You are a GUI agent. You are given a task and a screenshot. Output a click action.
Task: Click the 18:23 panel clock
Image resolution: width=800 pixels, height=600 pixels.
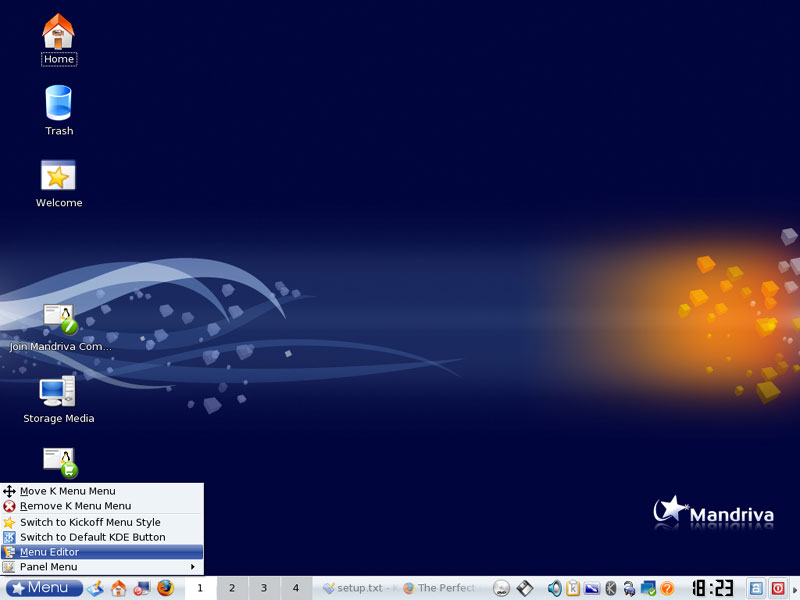tap(713, 588)
